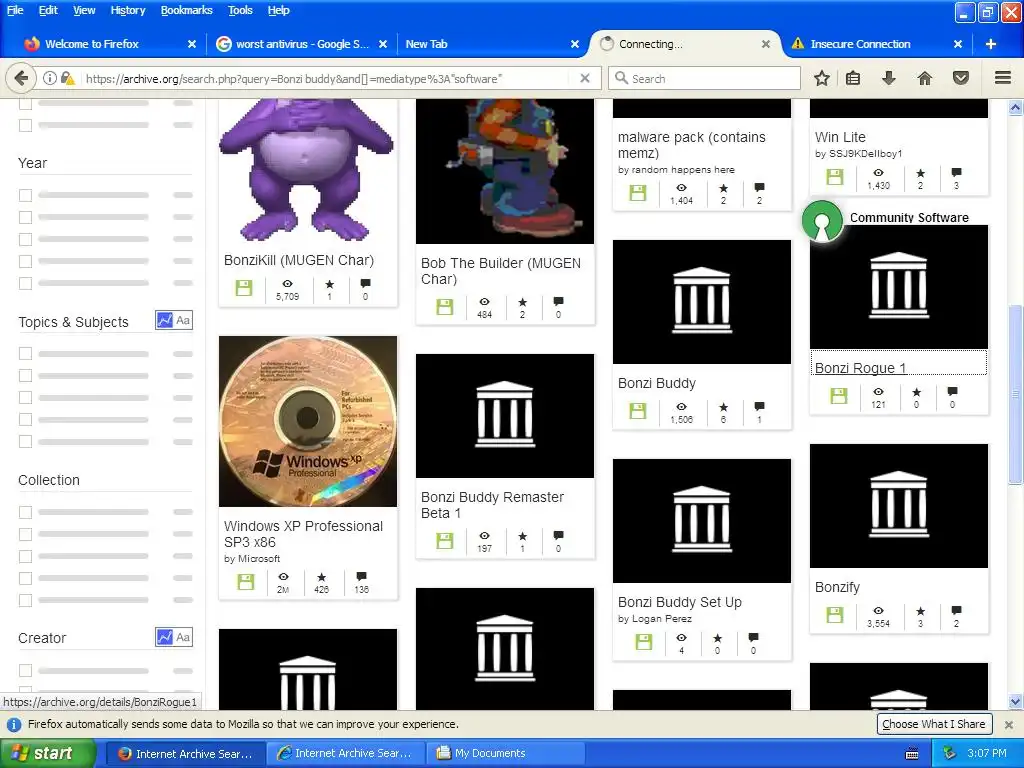Image resolution: width=1024 pixels, height=768 pixels.
Task: Click the Choose What I Share button
Action: (934, 724)
